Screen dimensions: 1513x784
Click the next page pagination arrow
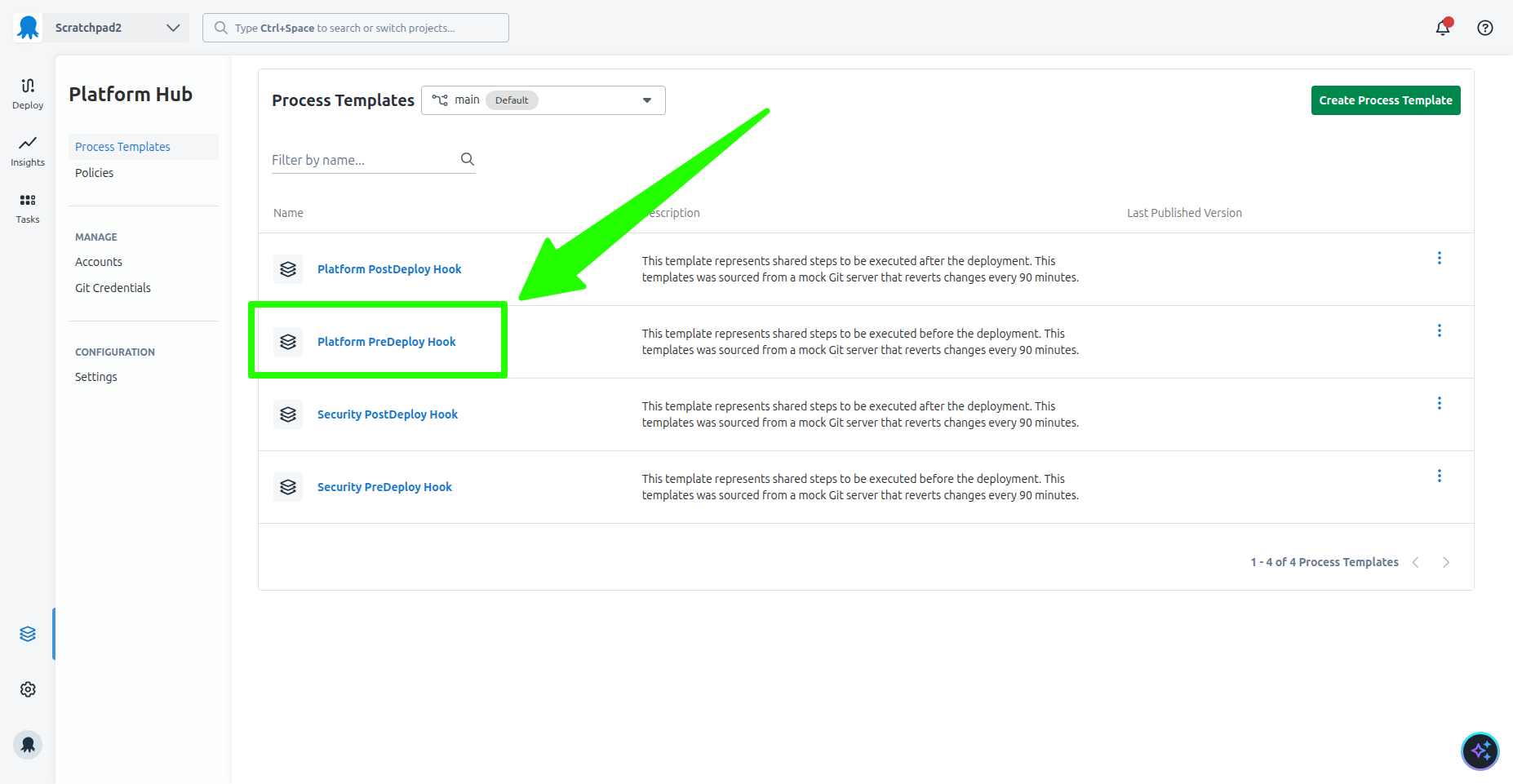tap(1446, 561)
